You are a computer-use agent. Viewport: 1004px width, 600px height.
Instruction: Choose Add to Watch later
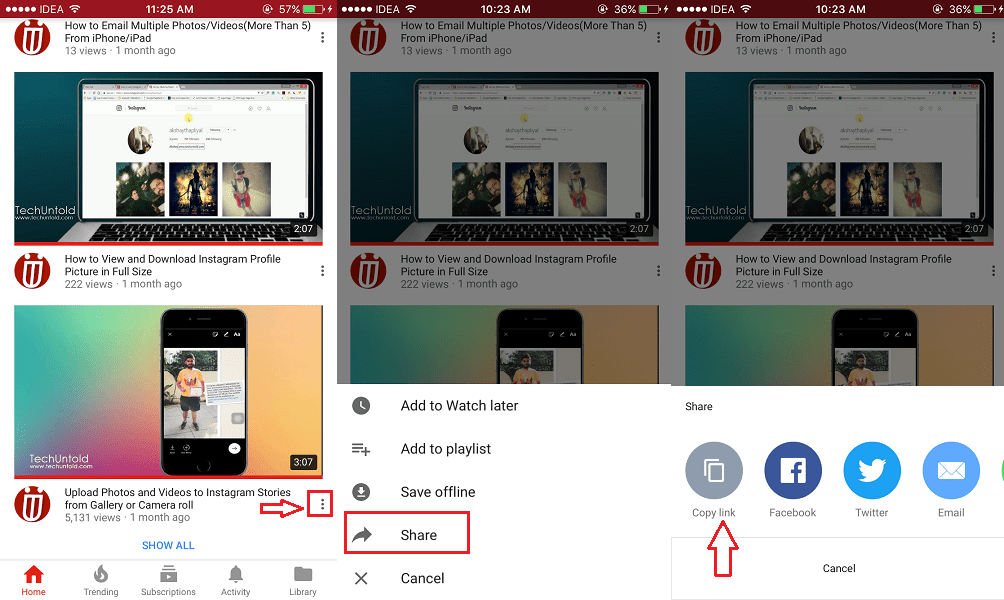459,405
